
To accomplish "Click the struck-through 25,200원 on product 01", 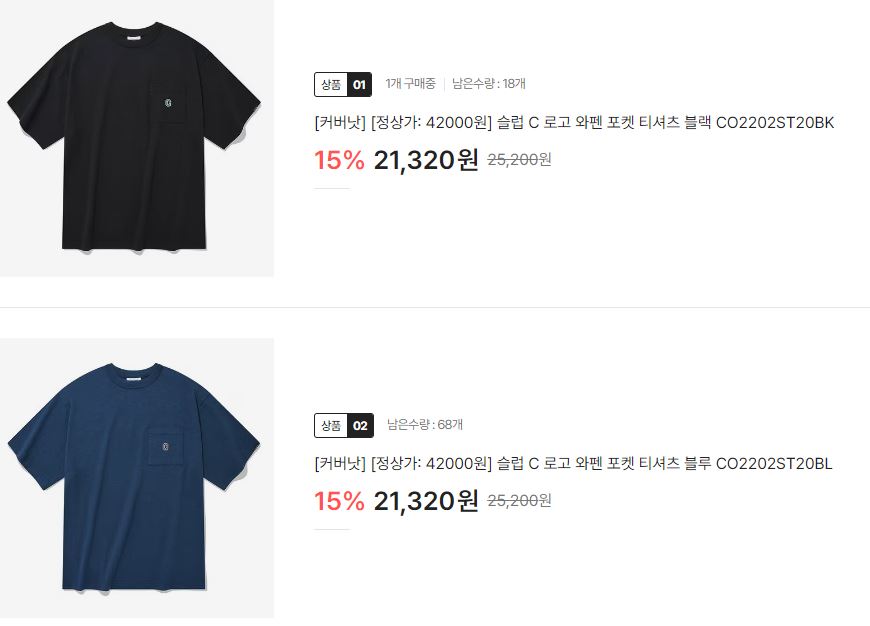I will [x=519, y=160].
